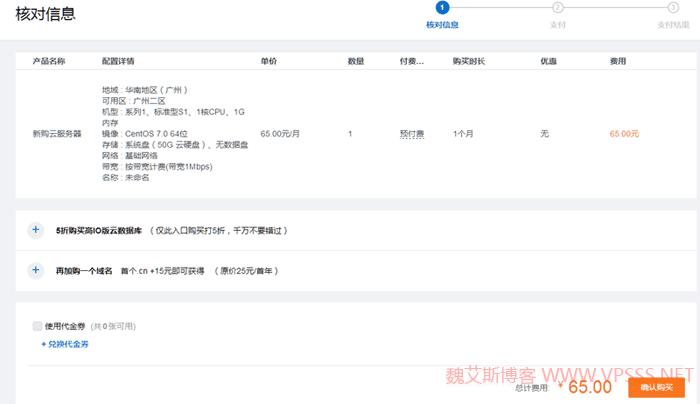Select the 支付 step label in progress bar
The image size is (700, 404).
coord(558,25)
